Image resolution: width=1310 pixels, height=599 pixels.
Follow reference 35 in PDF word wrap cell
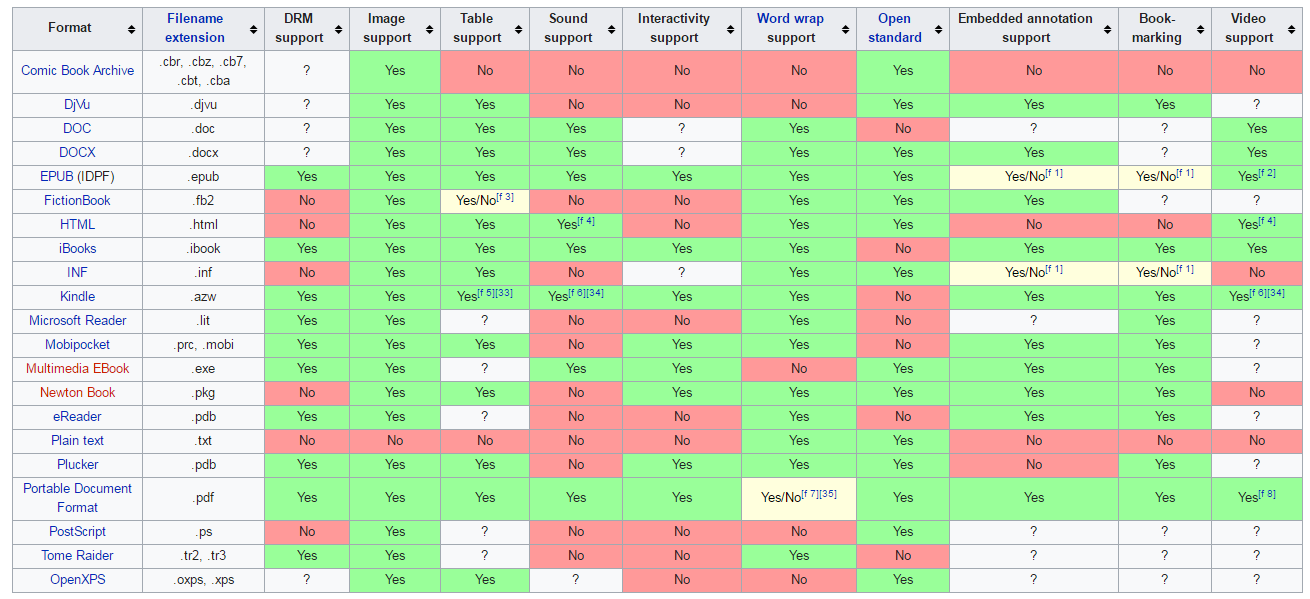pyautogui.click(x=828, y=494)
